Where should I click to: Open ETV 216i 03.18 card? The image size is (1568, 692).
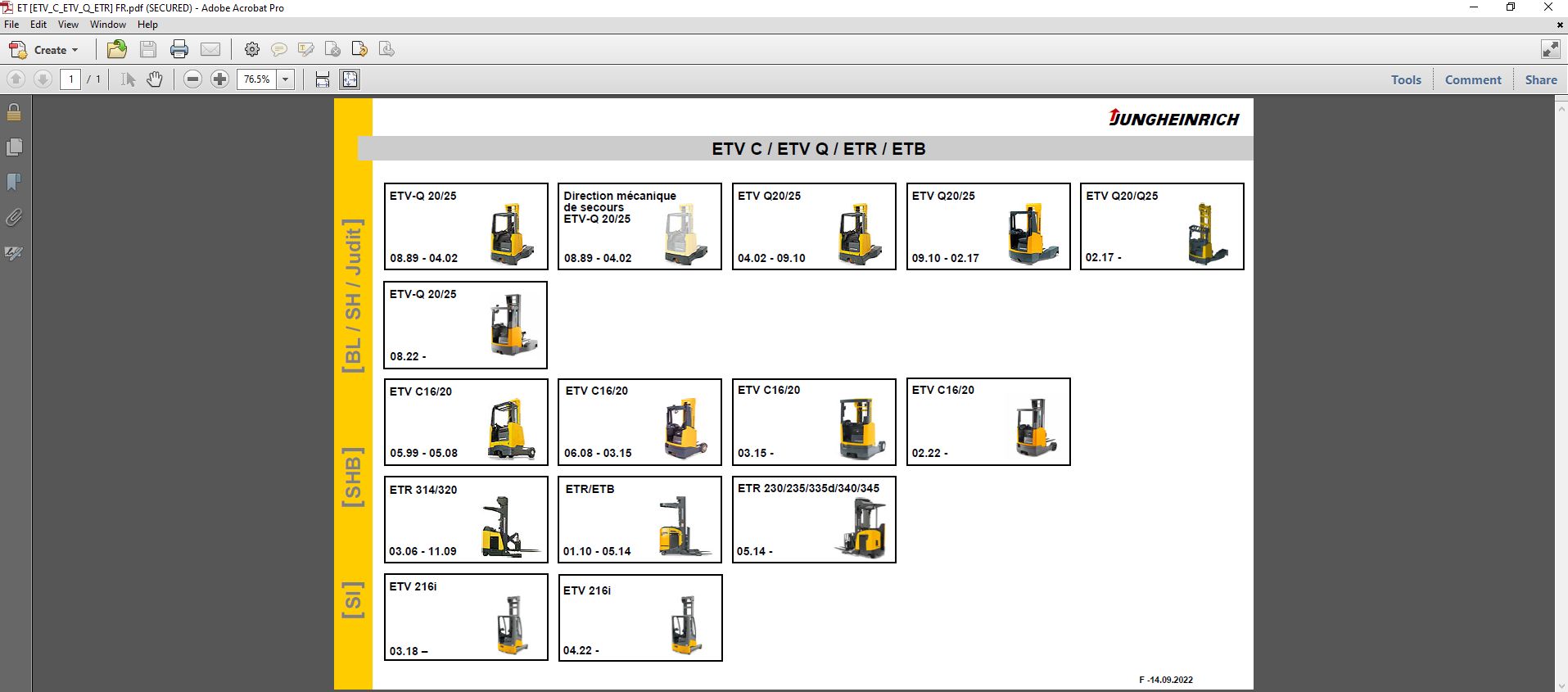[x=466, y=617]
